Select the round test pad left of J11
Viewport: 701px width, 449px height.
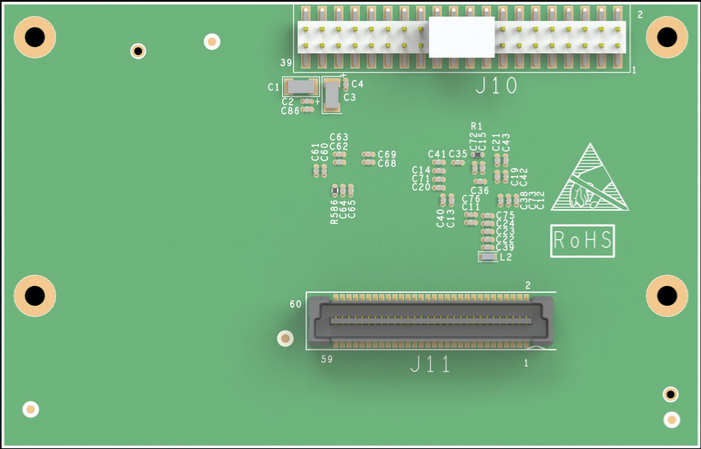tap(285, 339)
